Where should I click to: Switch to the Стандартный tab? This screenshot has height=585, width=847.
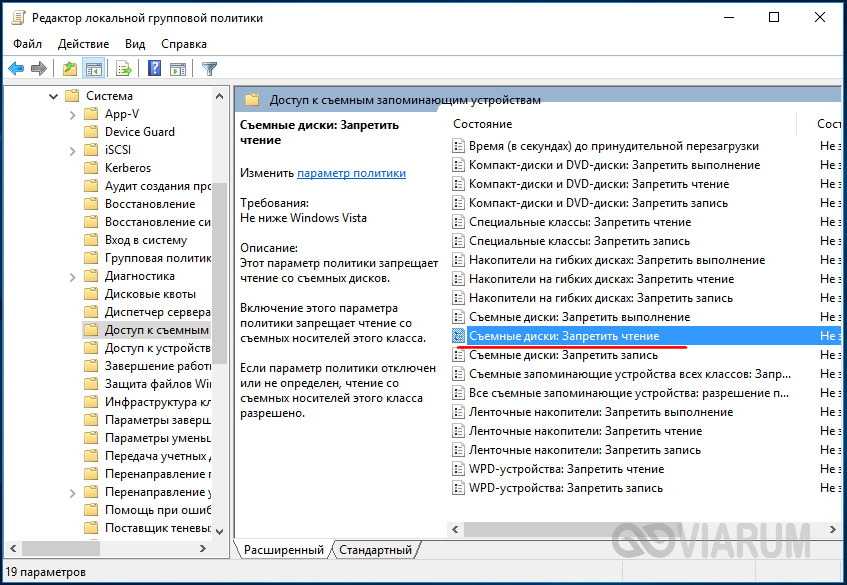pyautogui.click(x=375, y=550)
